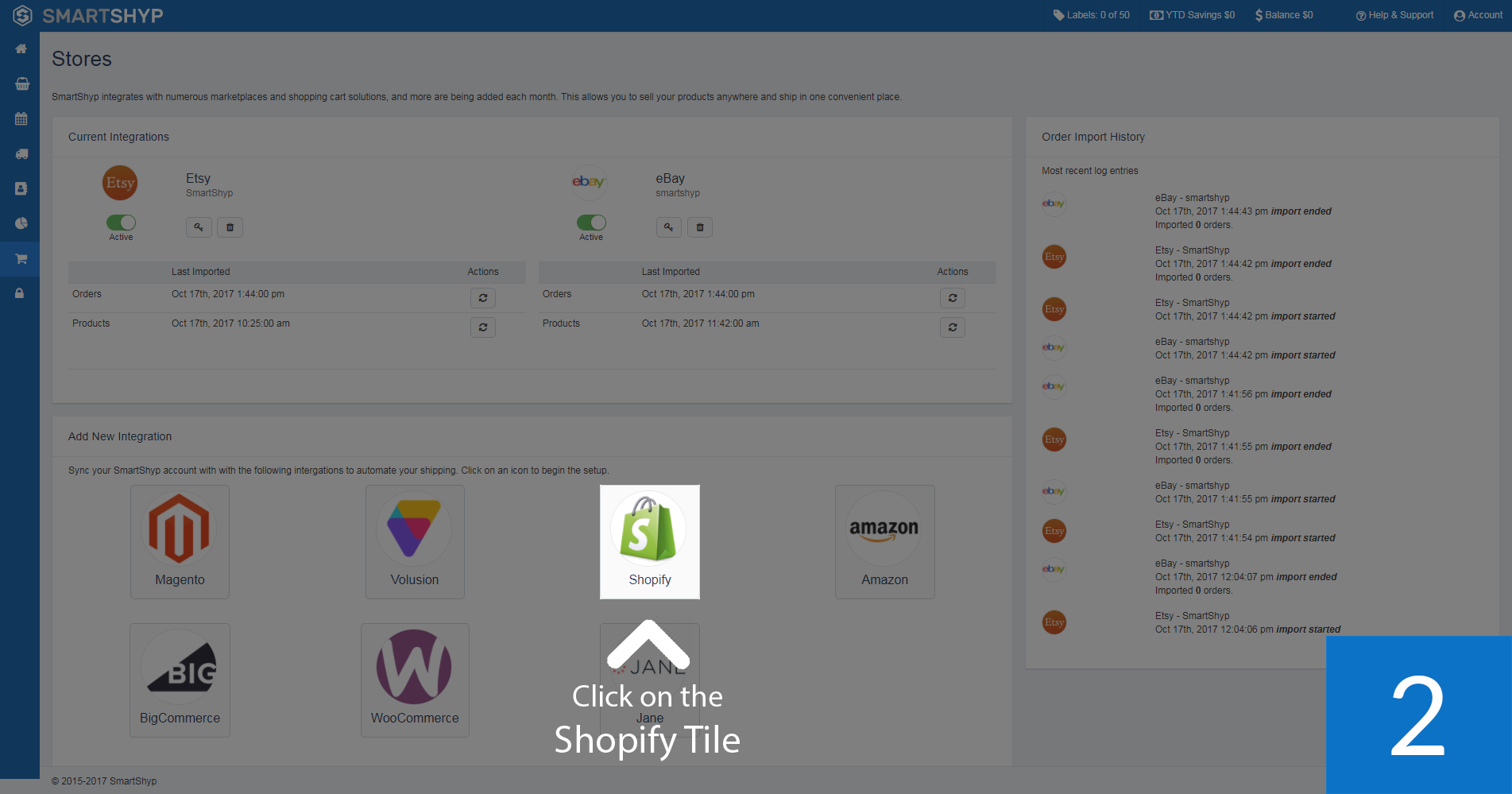1512x794 pixels.
Task: Click the Order Import History heading
Action: tap(1093, 137)
